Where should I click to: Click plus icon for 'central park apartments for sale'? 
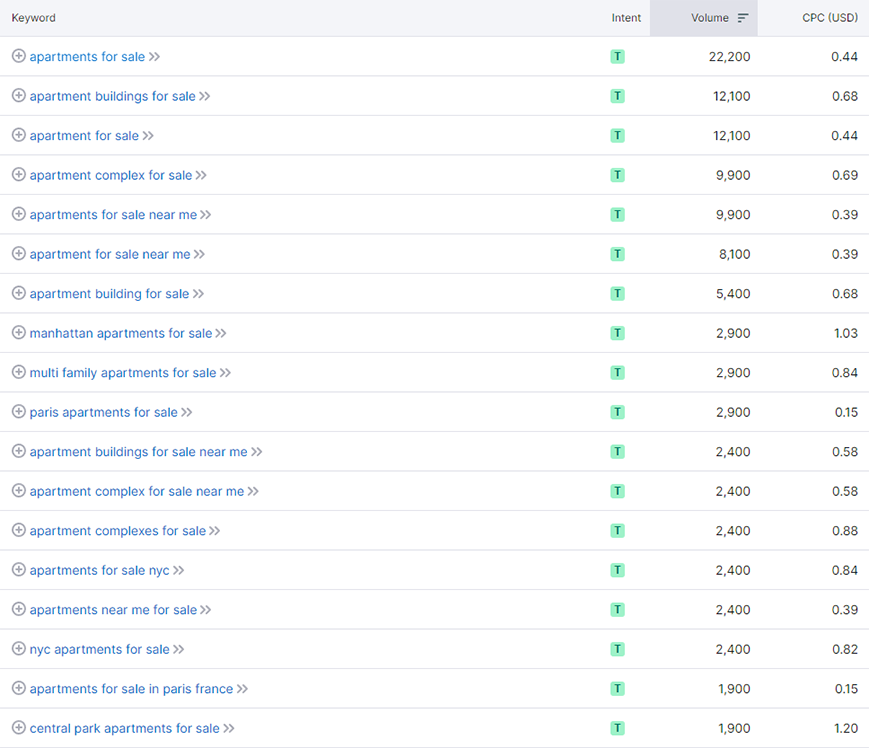18,728
